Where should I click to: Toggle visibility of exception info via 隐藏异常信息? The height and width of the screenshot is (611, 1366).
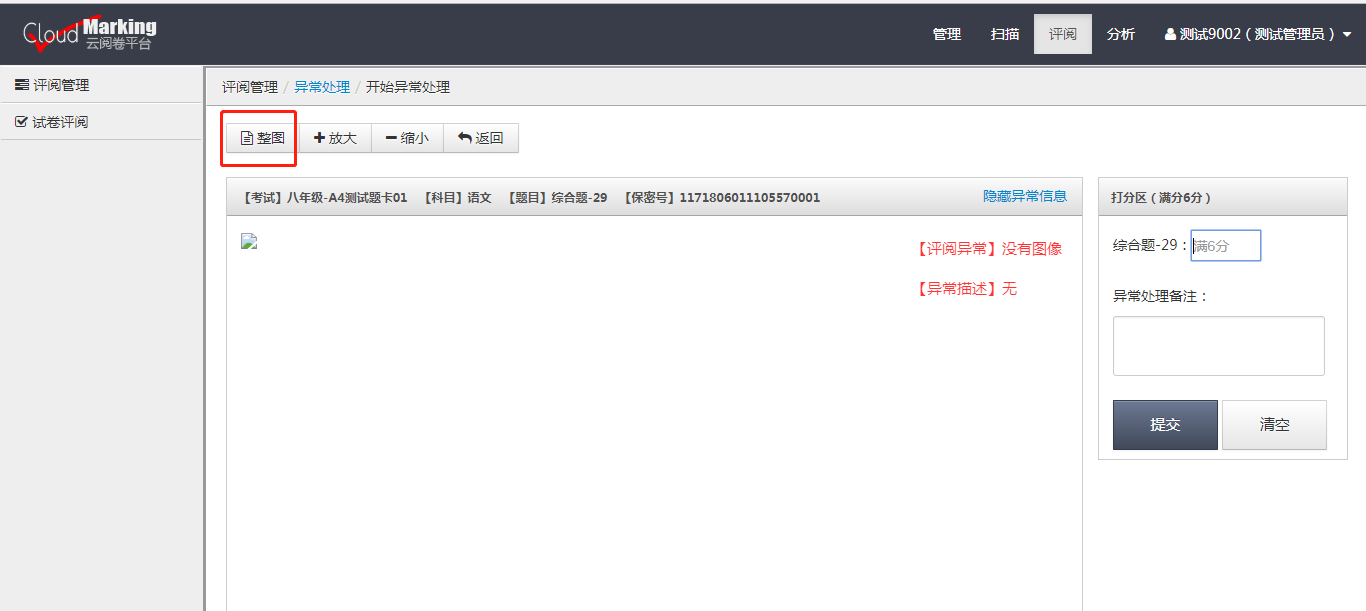pos(1025,196)
